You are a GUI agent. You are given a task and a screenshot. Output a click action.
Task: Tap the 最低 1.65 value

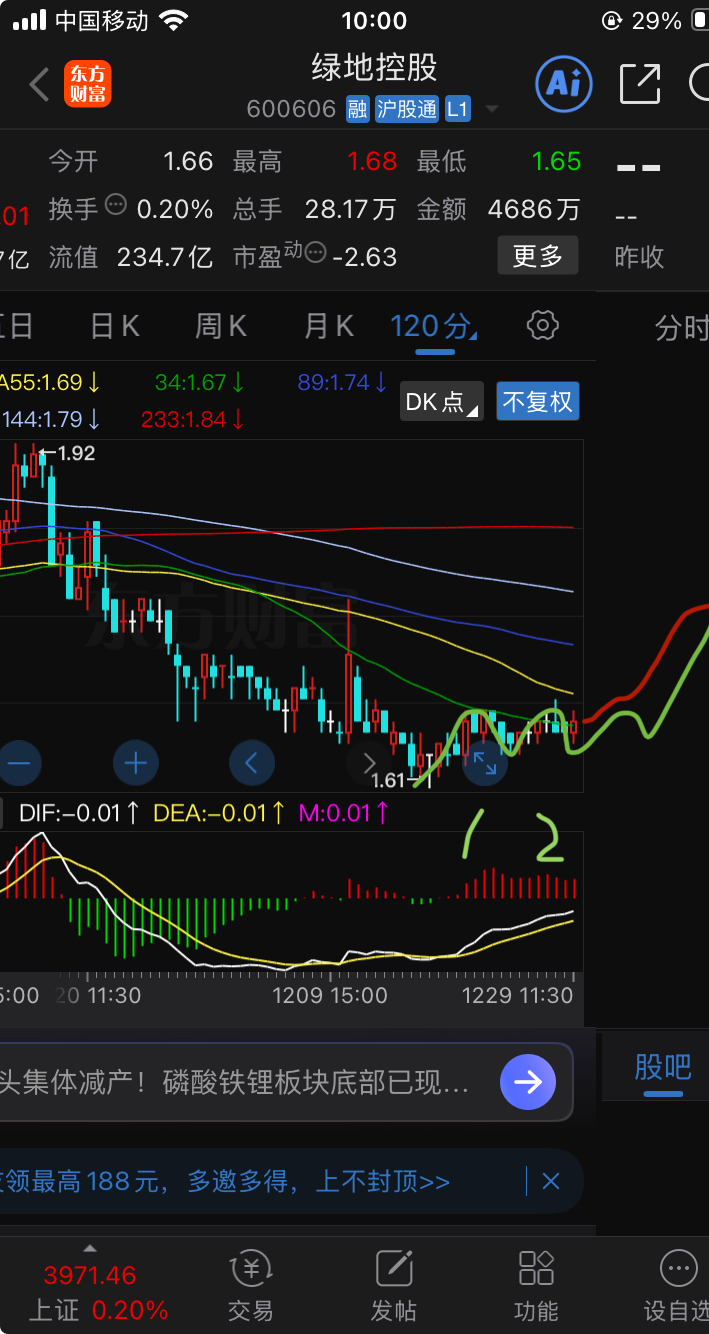point(556,161)
